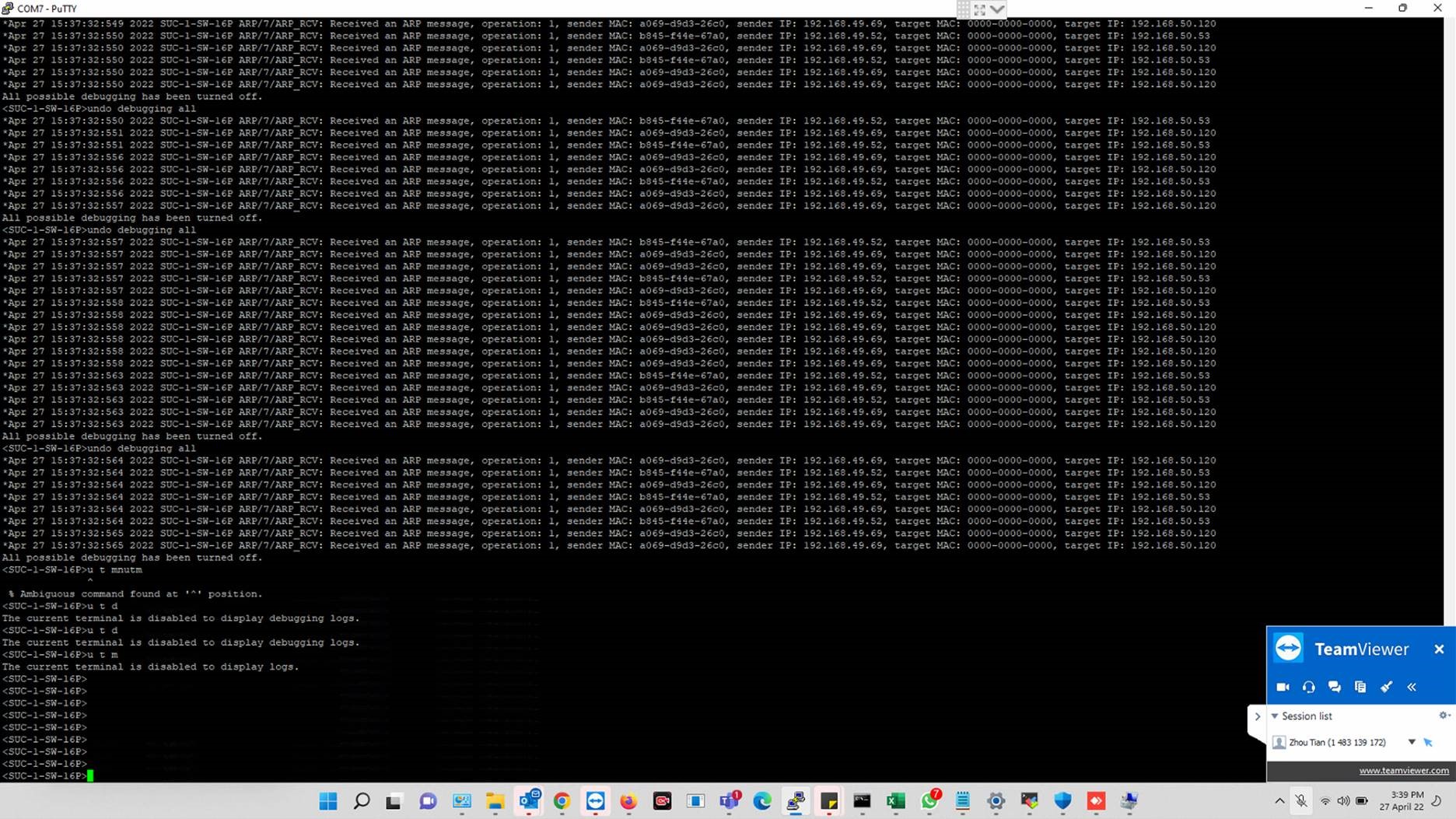Open Windows Start menu
Image resolution: width=1456 pixels, height=819 pixels.
coord(328,801)
